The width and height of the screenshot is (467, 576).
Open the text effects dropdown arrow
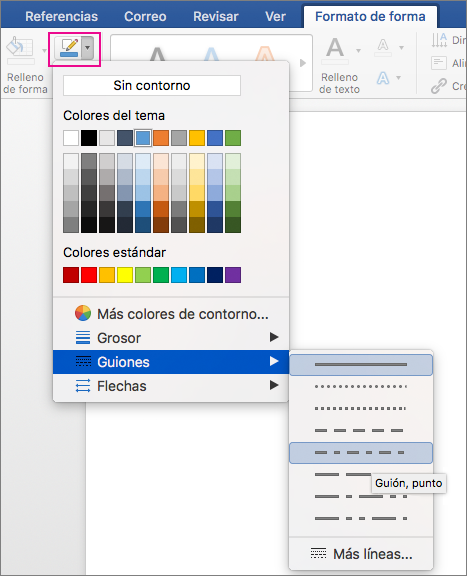398,78
